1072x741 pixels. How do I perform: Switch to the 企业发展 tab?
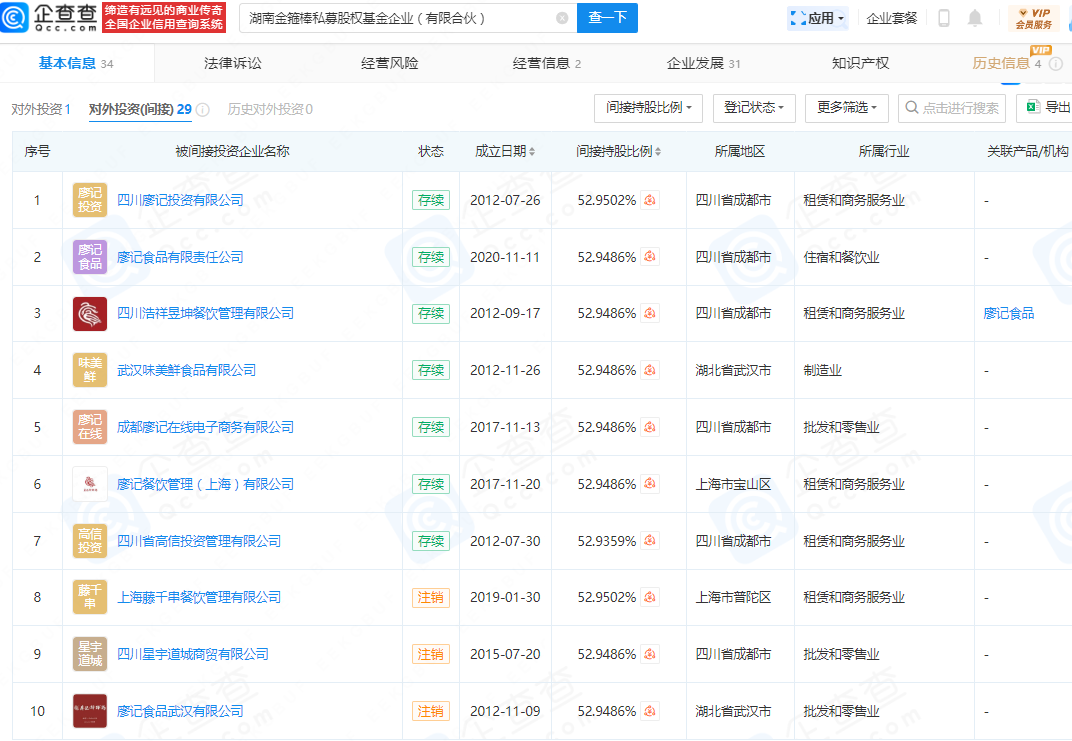click(x=703, y=64)
